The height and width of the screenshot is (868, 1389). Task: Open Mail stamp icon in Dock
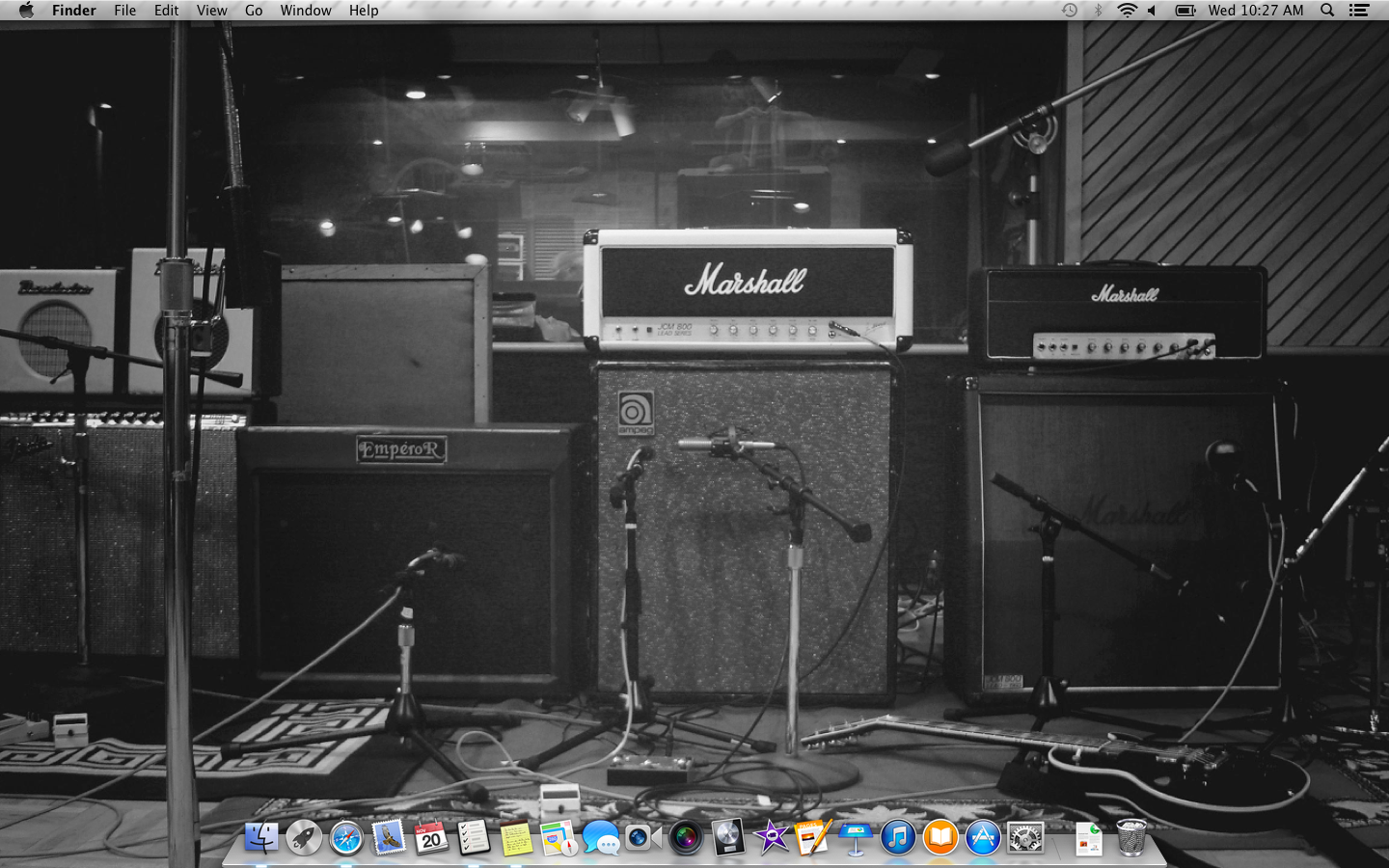[x=389, y=837]
